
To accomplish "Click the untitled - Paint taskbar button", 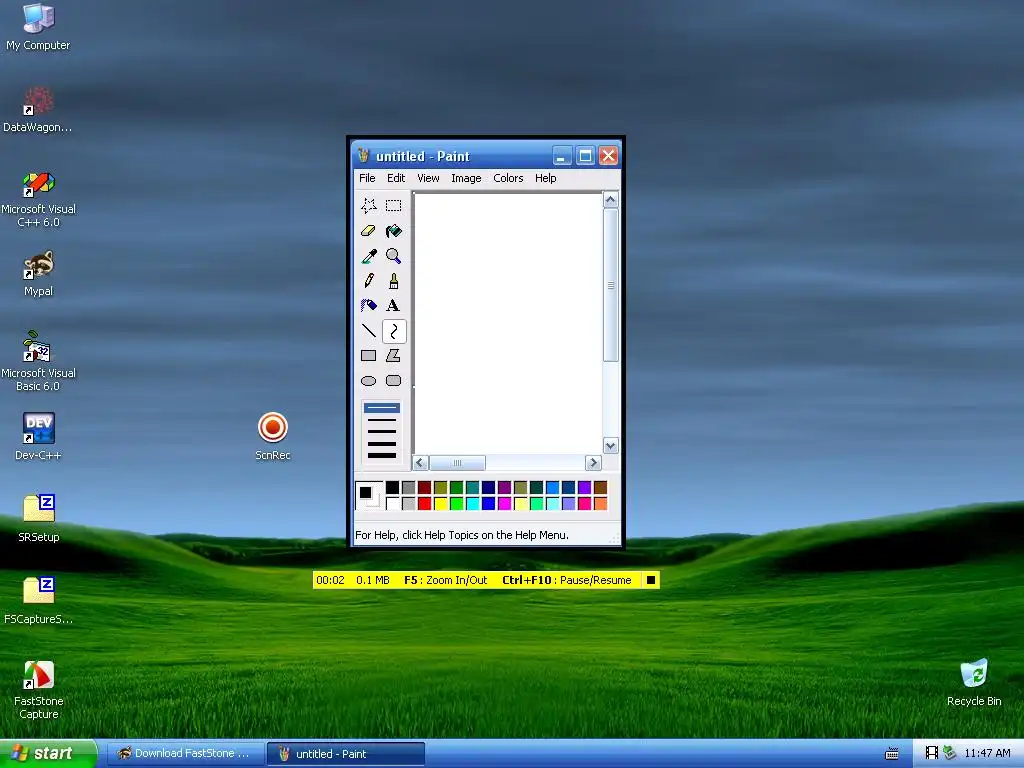I will pos(346,754).
